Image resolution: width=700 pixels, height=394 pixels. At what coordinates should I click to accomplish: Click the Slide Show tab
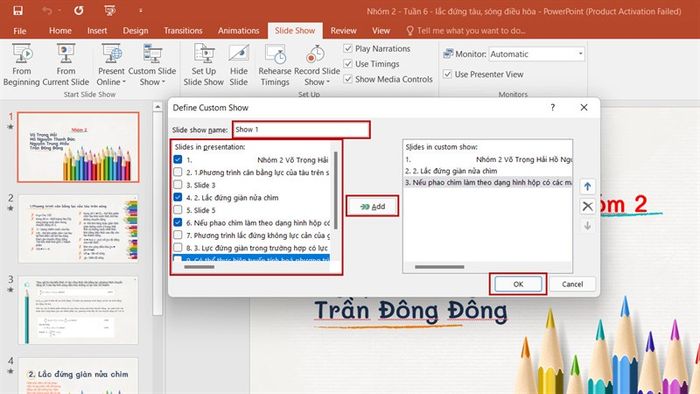point(295,30)
